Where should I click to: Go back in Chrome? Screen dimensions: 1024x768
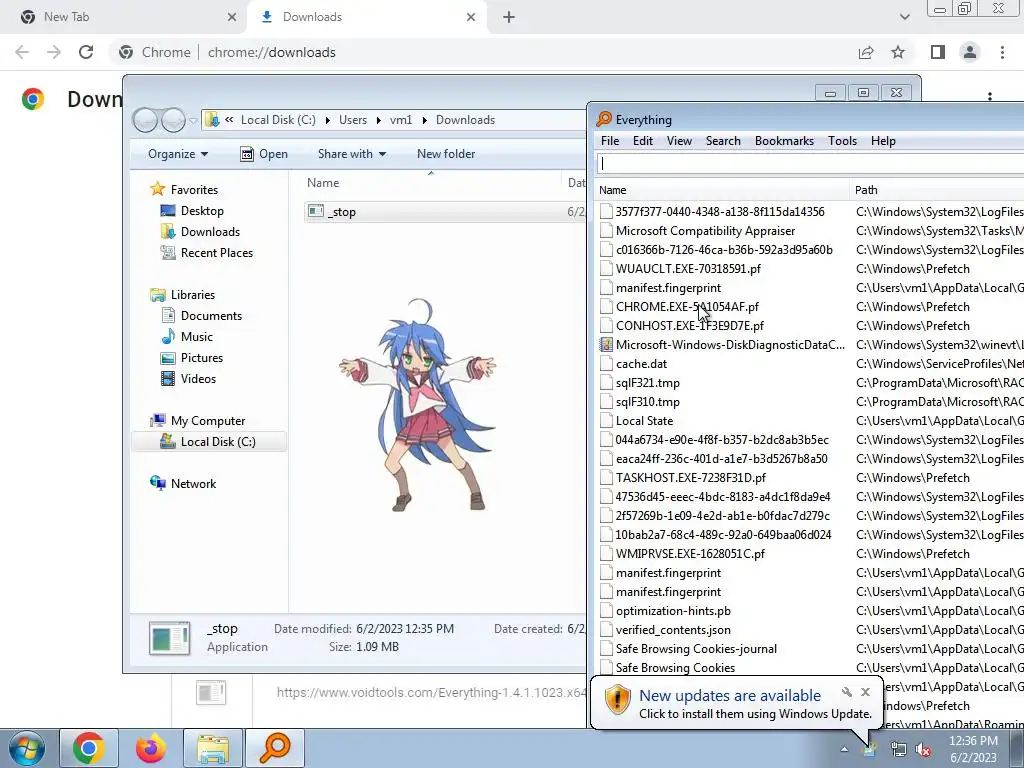coord(22,52)
